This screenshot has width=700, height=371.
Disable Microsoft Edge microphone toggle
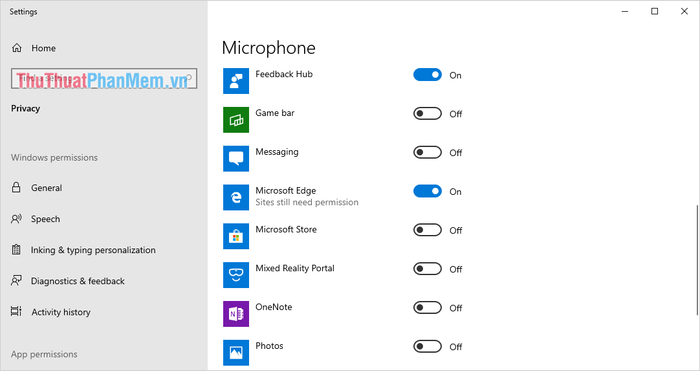coord(427,192)
